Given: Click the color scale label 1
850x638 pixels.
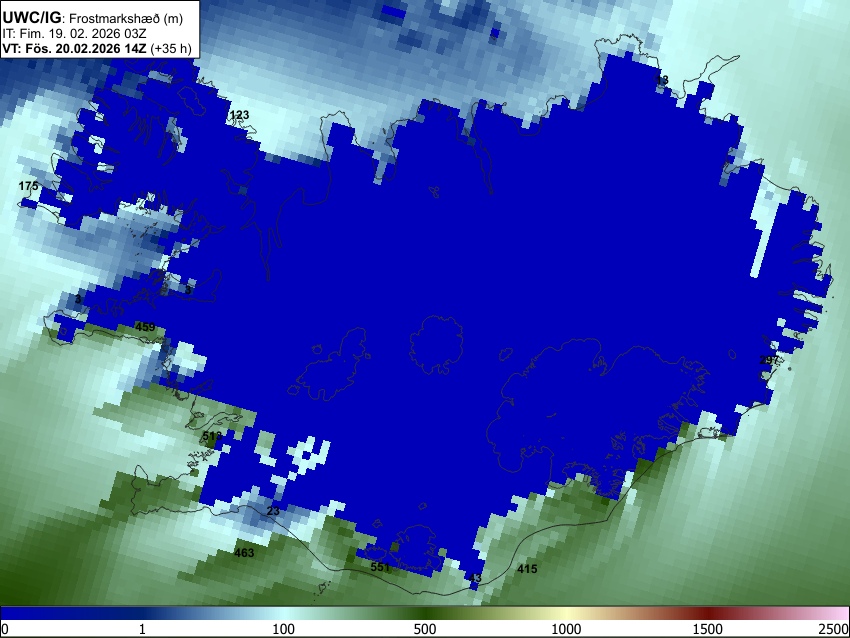Looking at the screenshot, I should [x=142, y=629].
